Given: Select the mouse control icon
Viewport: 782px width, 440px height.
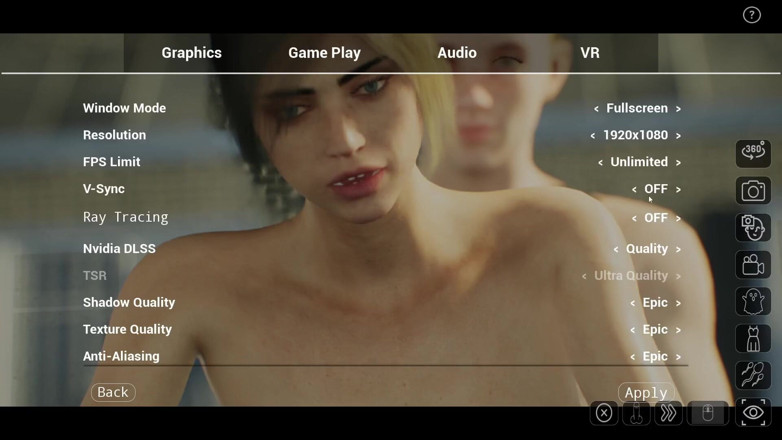Looking at the screenshot, I should click(708, 413).
